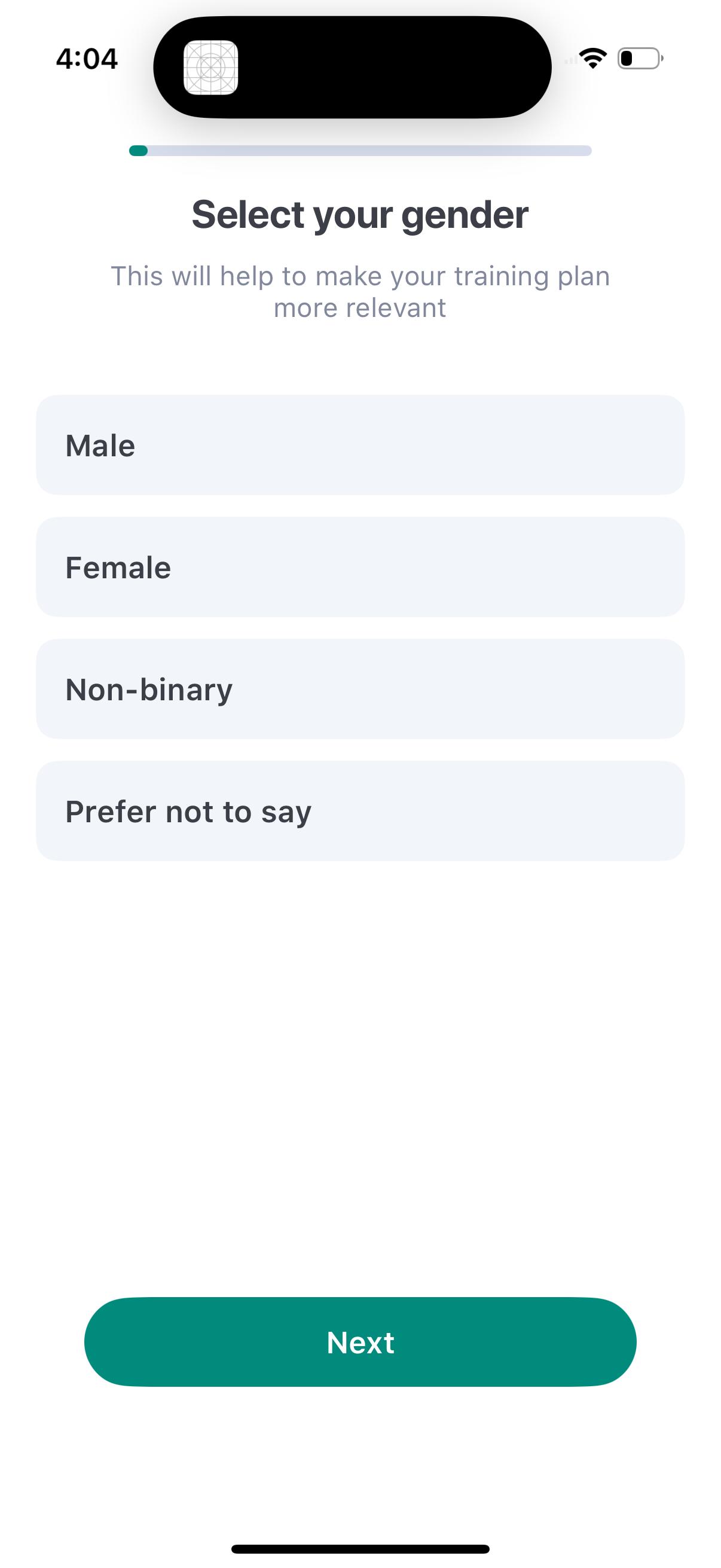This screenshot has width=721, height=1568.
Task: Click the green Next button to continue
Action: point(360,1341)
